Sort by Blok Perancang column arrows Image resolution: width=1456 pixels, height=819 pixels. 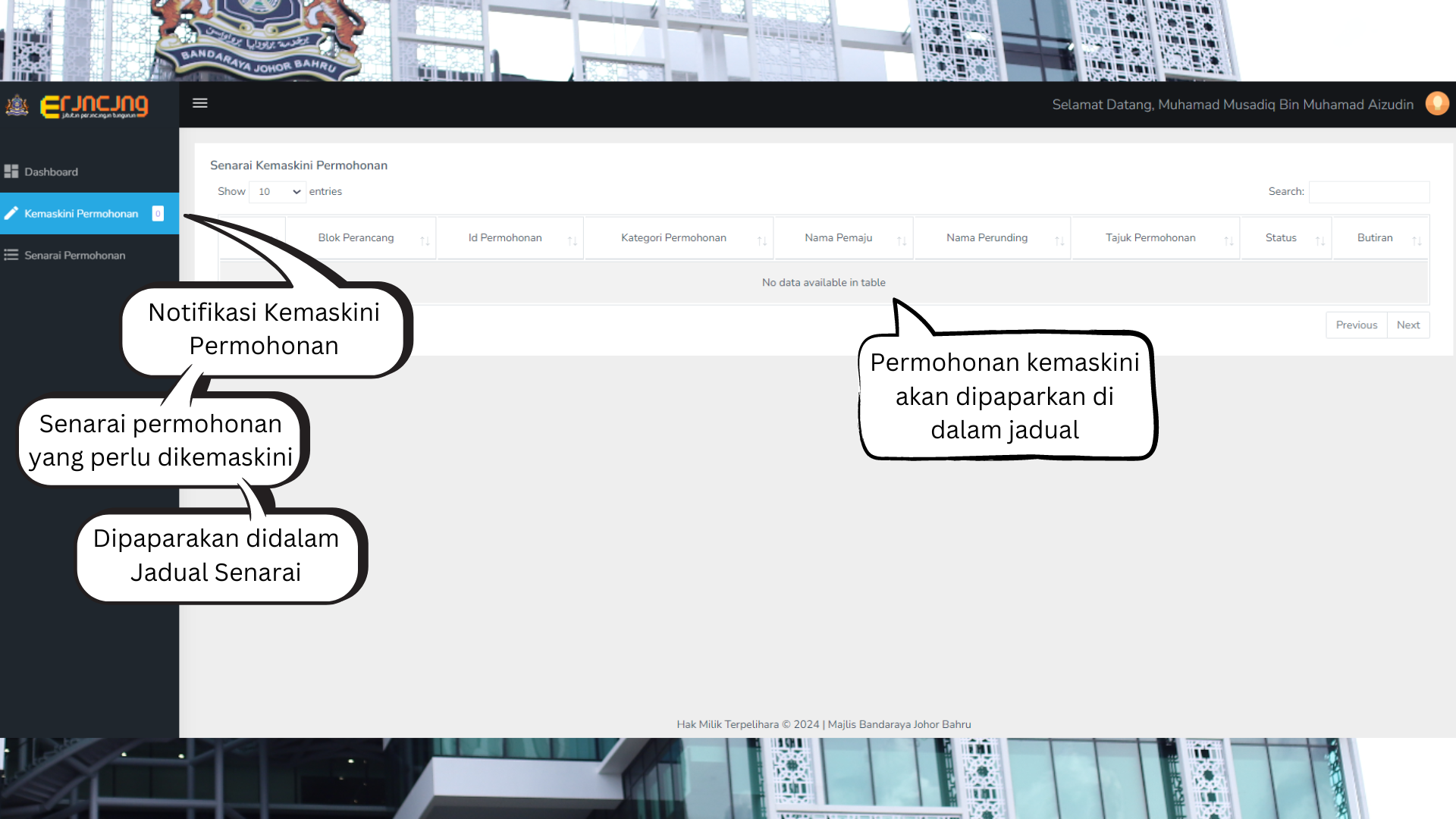[x=425, y=240]
